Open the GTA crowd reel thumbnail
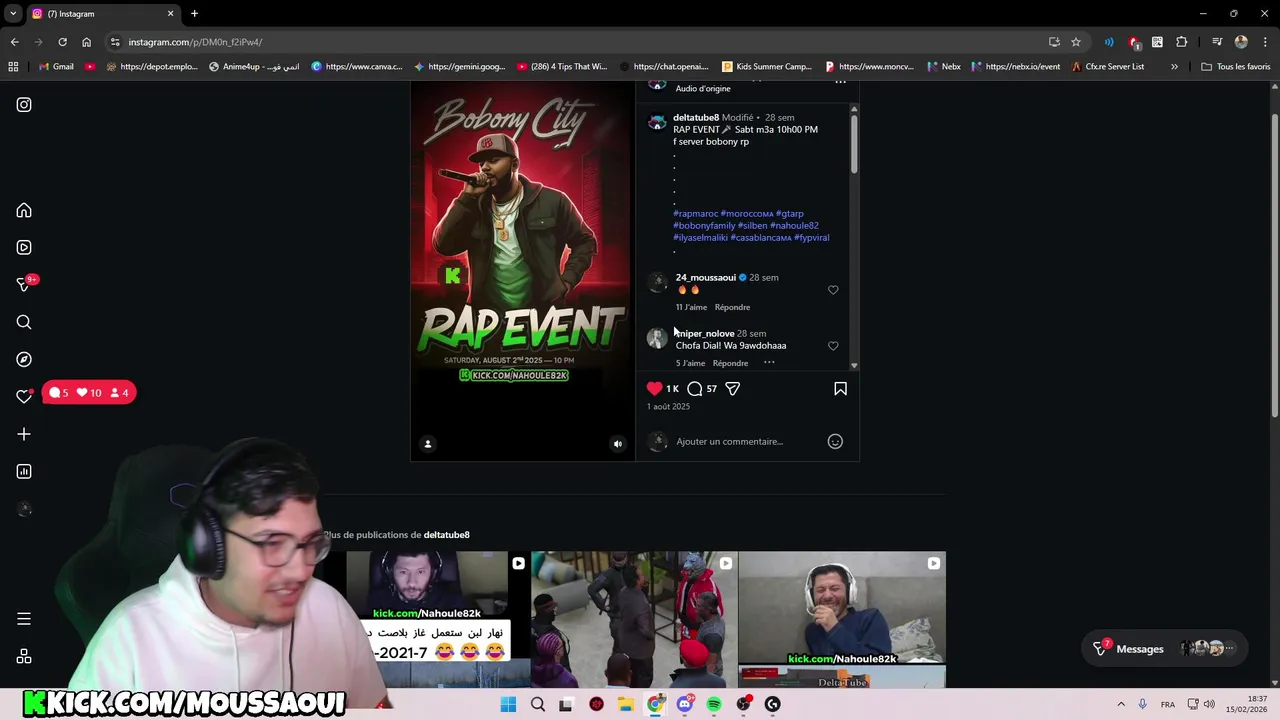 point(634,619)
